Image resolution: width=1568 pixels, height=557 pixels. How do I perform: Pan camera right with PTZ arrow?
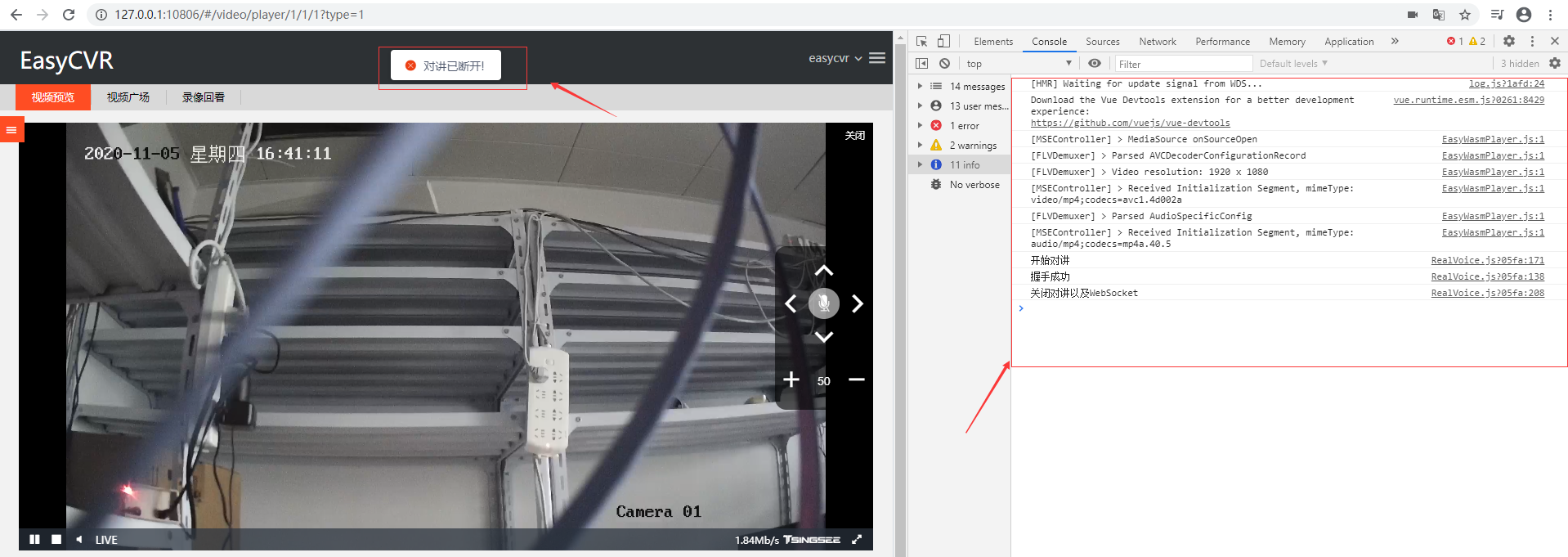tap(857, 303)
